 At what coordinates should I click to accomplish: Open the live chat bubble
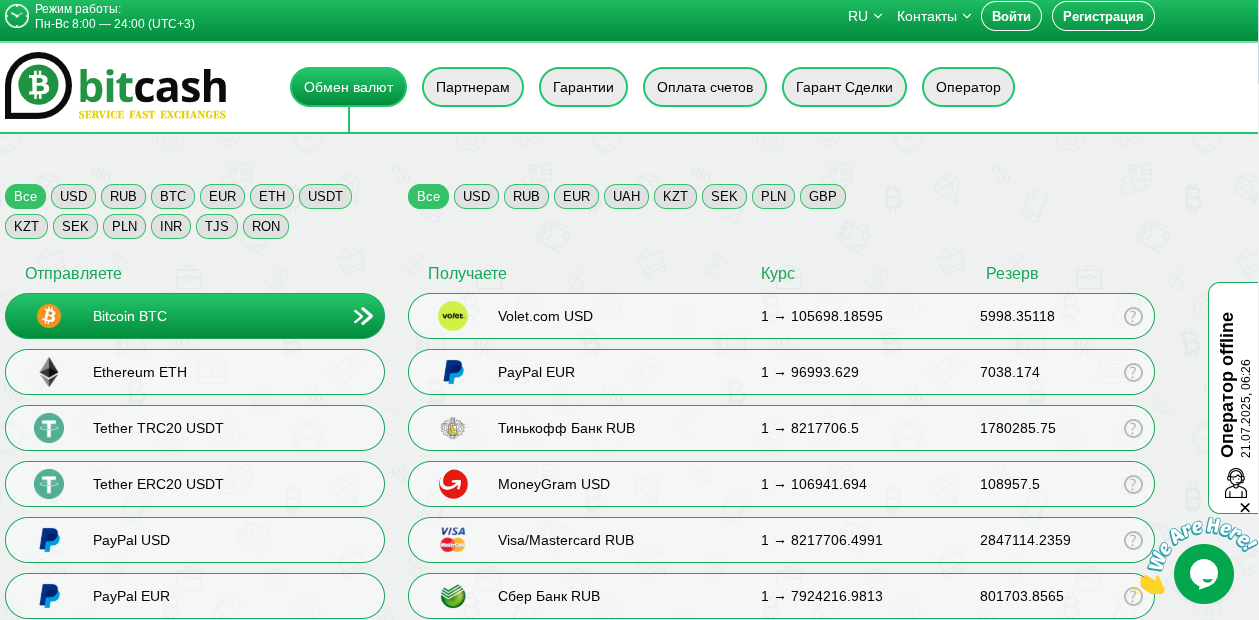tap(1204, 574)
